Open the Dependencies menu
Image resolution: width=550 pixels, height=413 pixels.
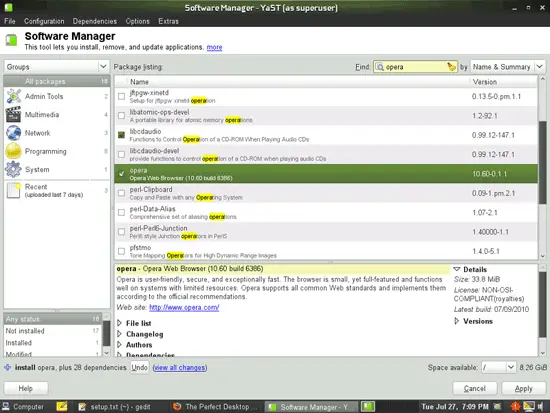tap(95, 21)
